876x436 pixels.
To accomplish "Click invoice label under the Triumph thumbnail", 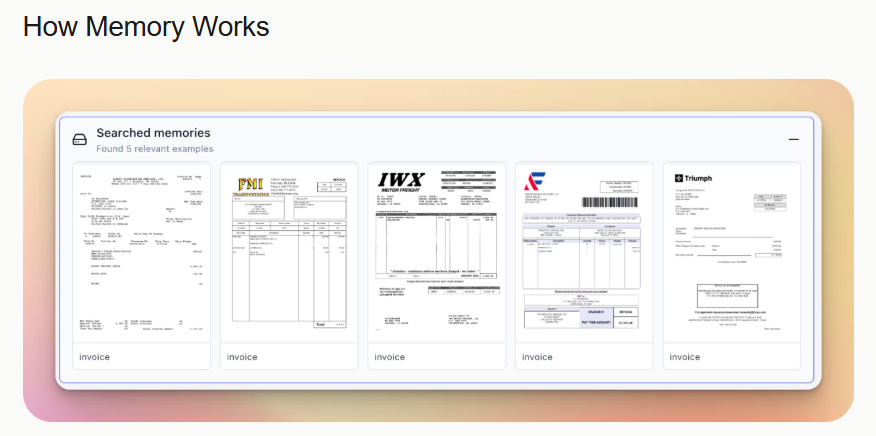I will point(685,357).
